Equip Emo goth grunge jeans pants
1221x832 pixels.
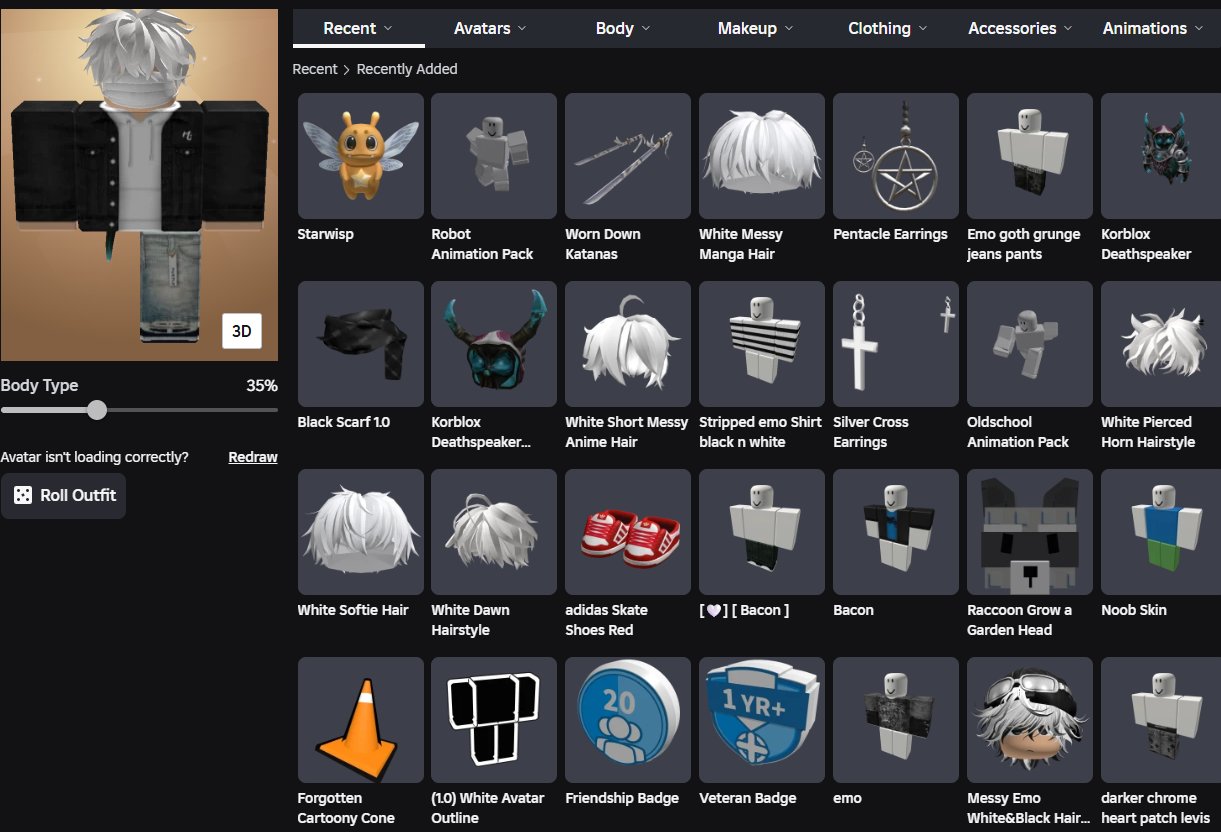click(x=1030, y=156)
